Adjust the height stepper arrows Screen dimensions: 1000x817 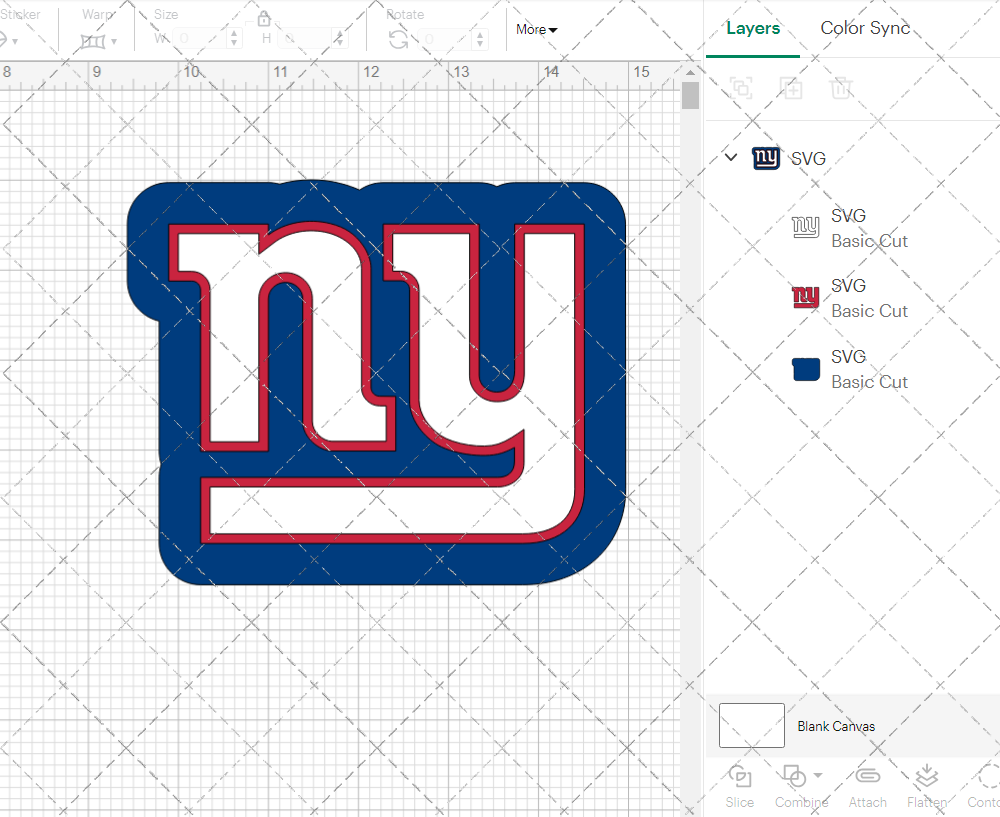339,38
